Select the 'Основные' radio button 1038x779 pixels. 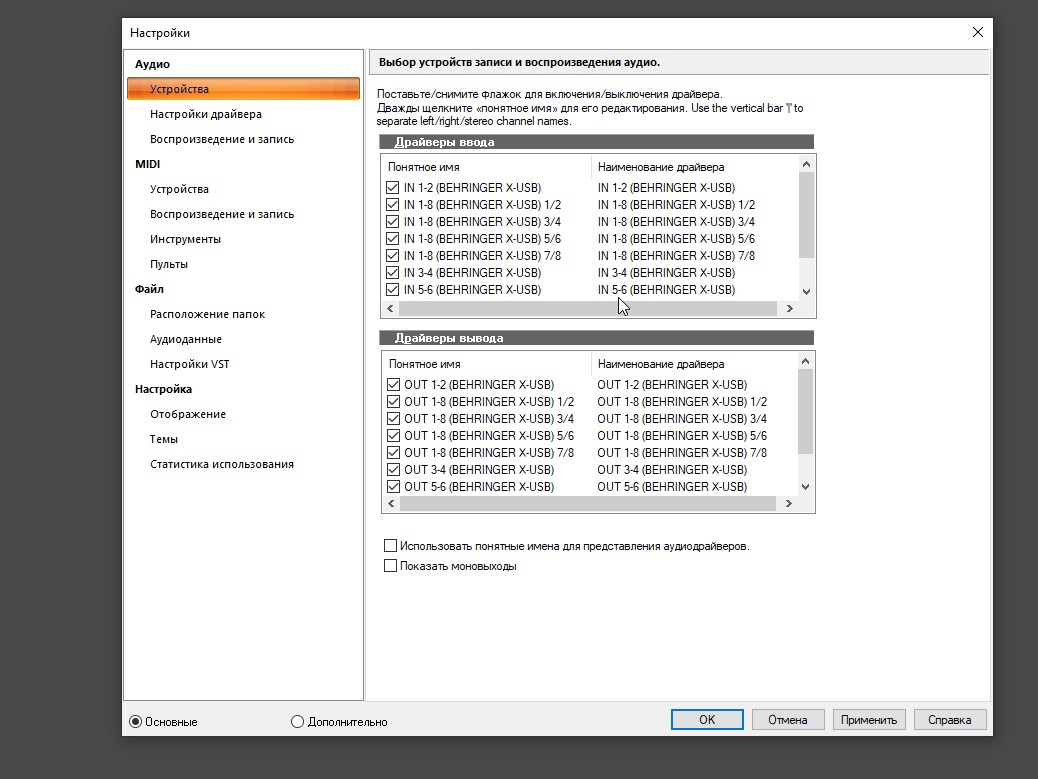click(136, 721)
